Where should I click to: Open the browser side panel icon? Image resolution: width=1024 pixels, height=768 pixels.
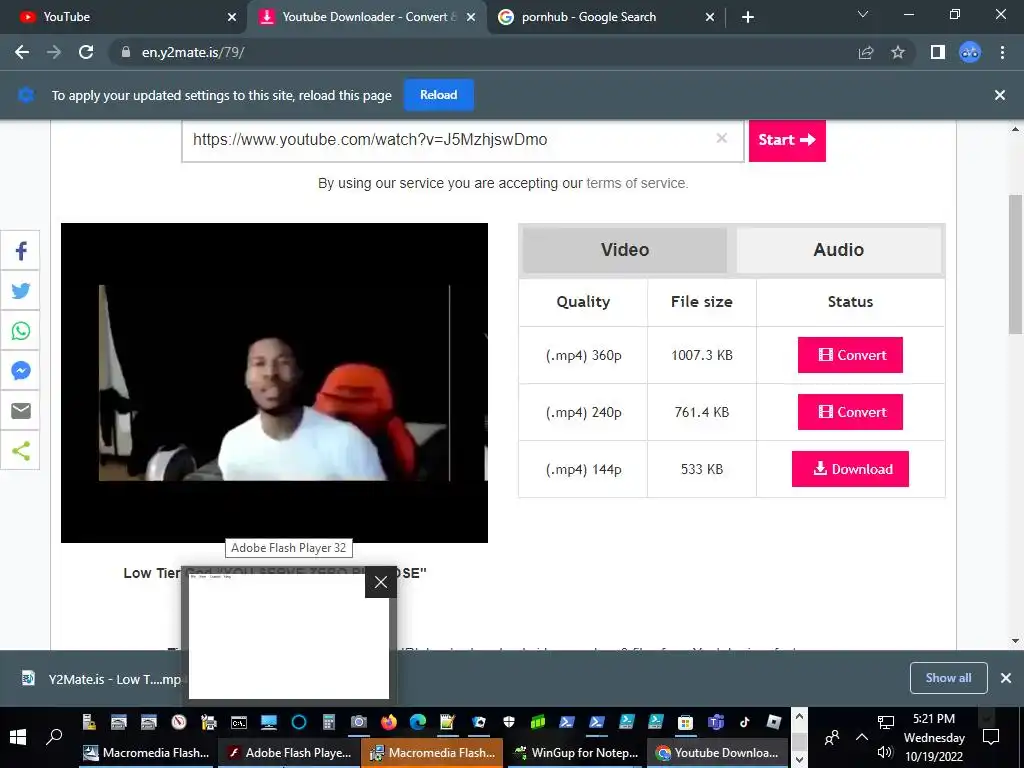tap(937, 52)
